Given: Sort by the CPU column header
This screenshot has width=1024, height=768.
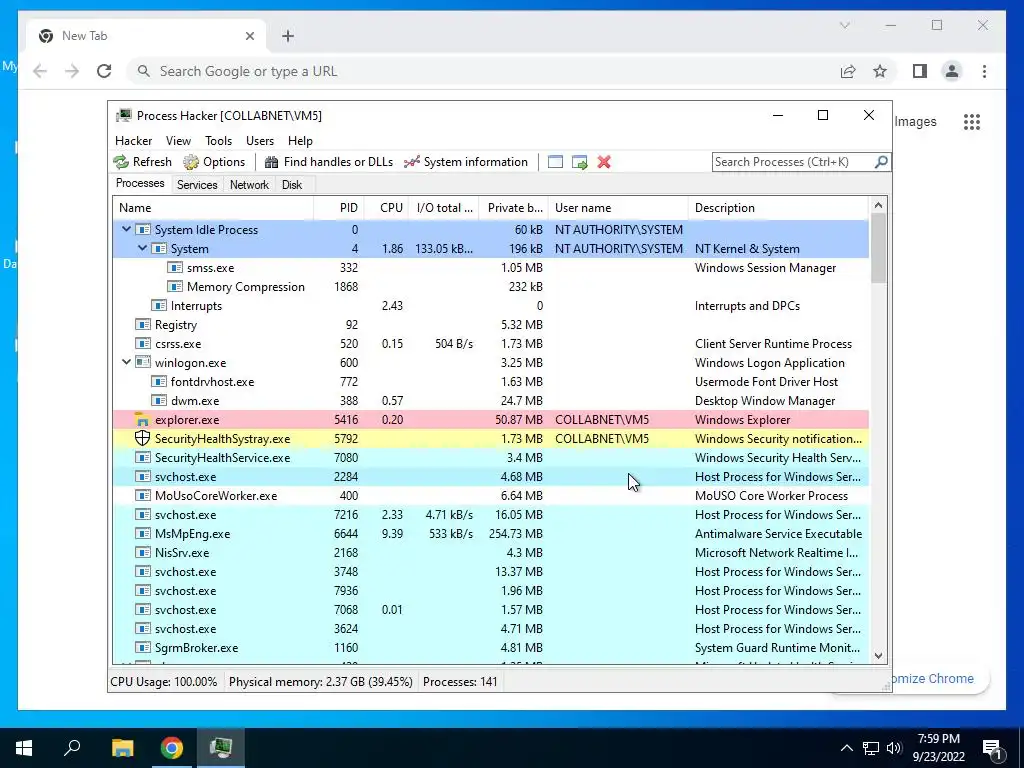Looking at the screenshot, I should tap(387, 208).
